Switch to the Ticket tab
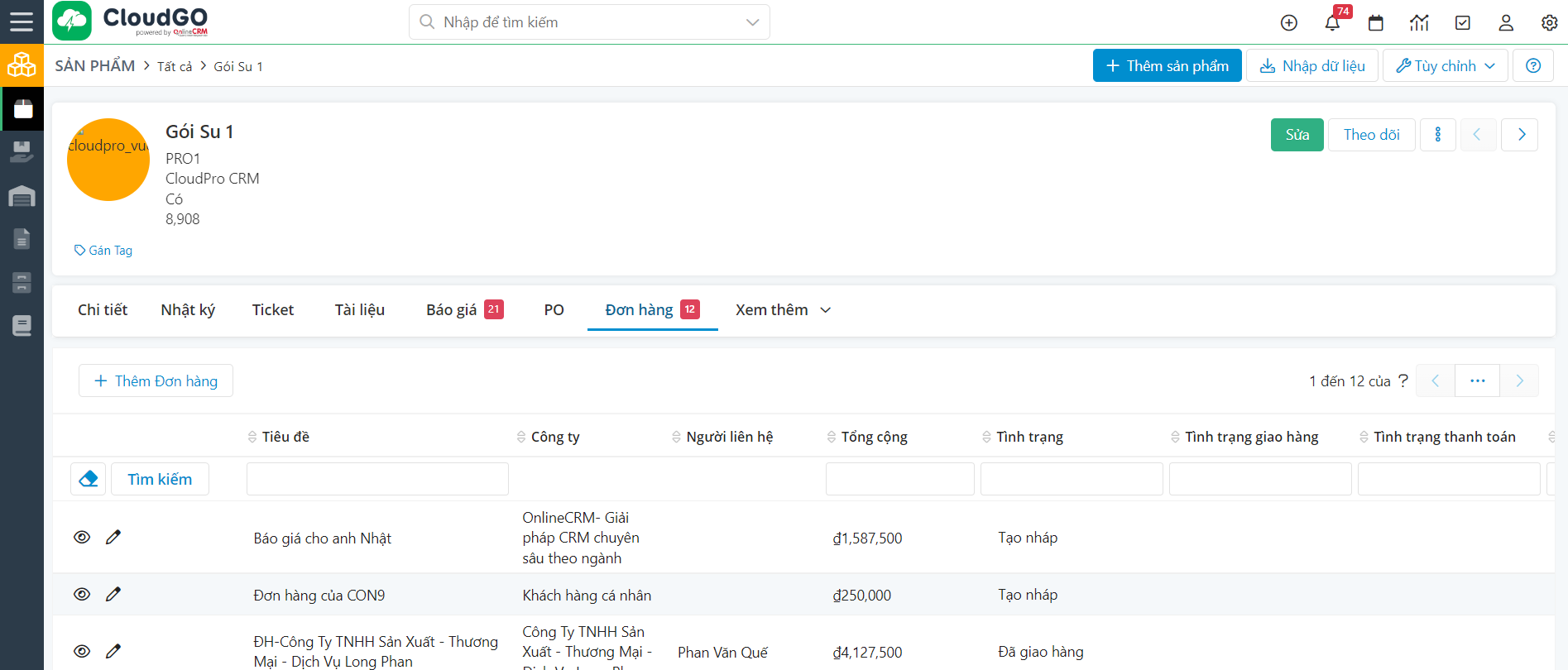 273,309
